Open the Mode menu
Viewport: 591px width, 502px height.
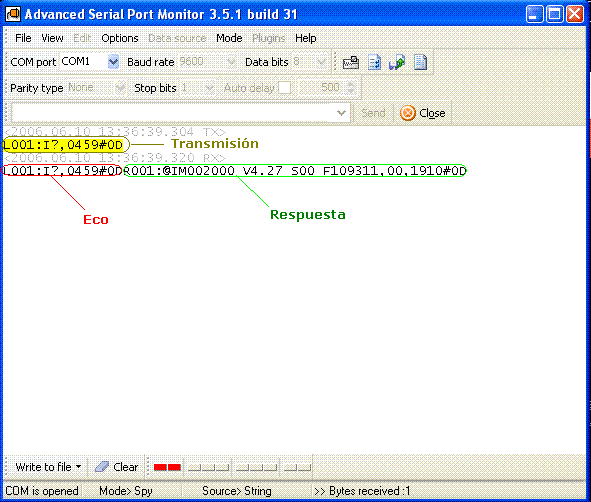click(x=229, y=38)
